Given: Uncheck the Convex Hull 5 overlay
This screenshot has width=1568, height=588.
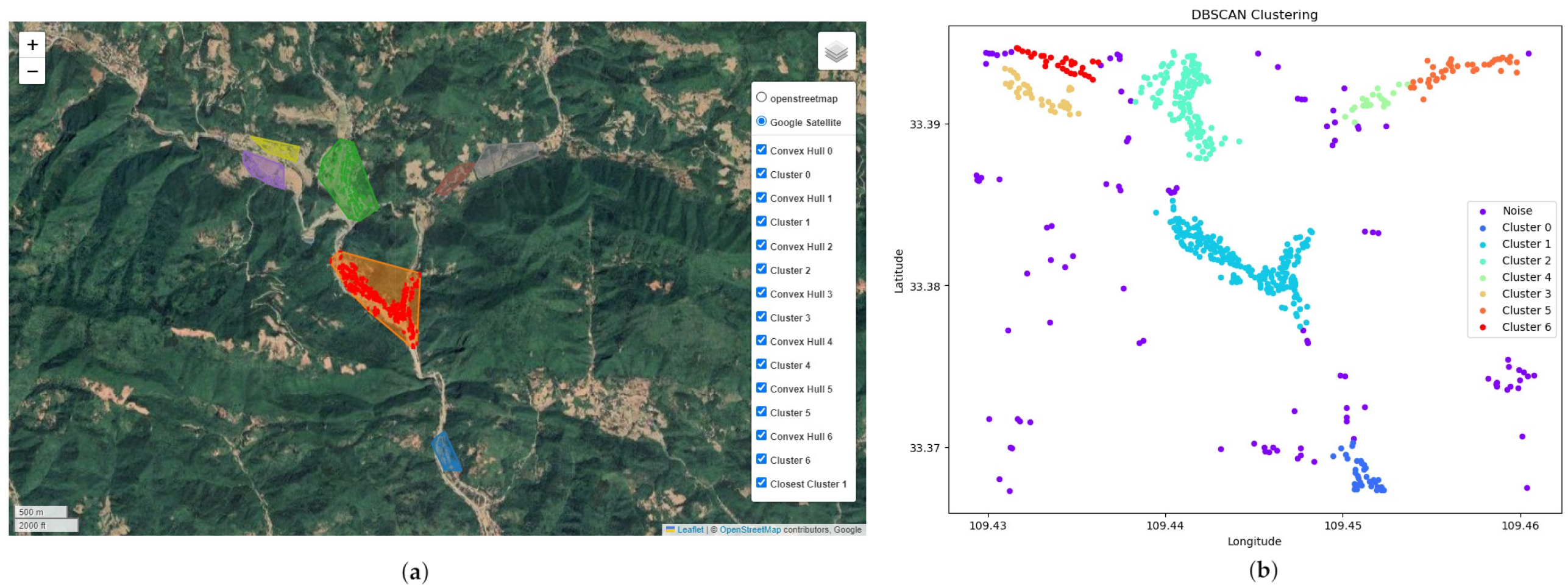Looking at the screenshot, I should coord(761,388).
